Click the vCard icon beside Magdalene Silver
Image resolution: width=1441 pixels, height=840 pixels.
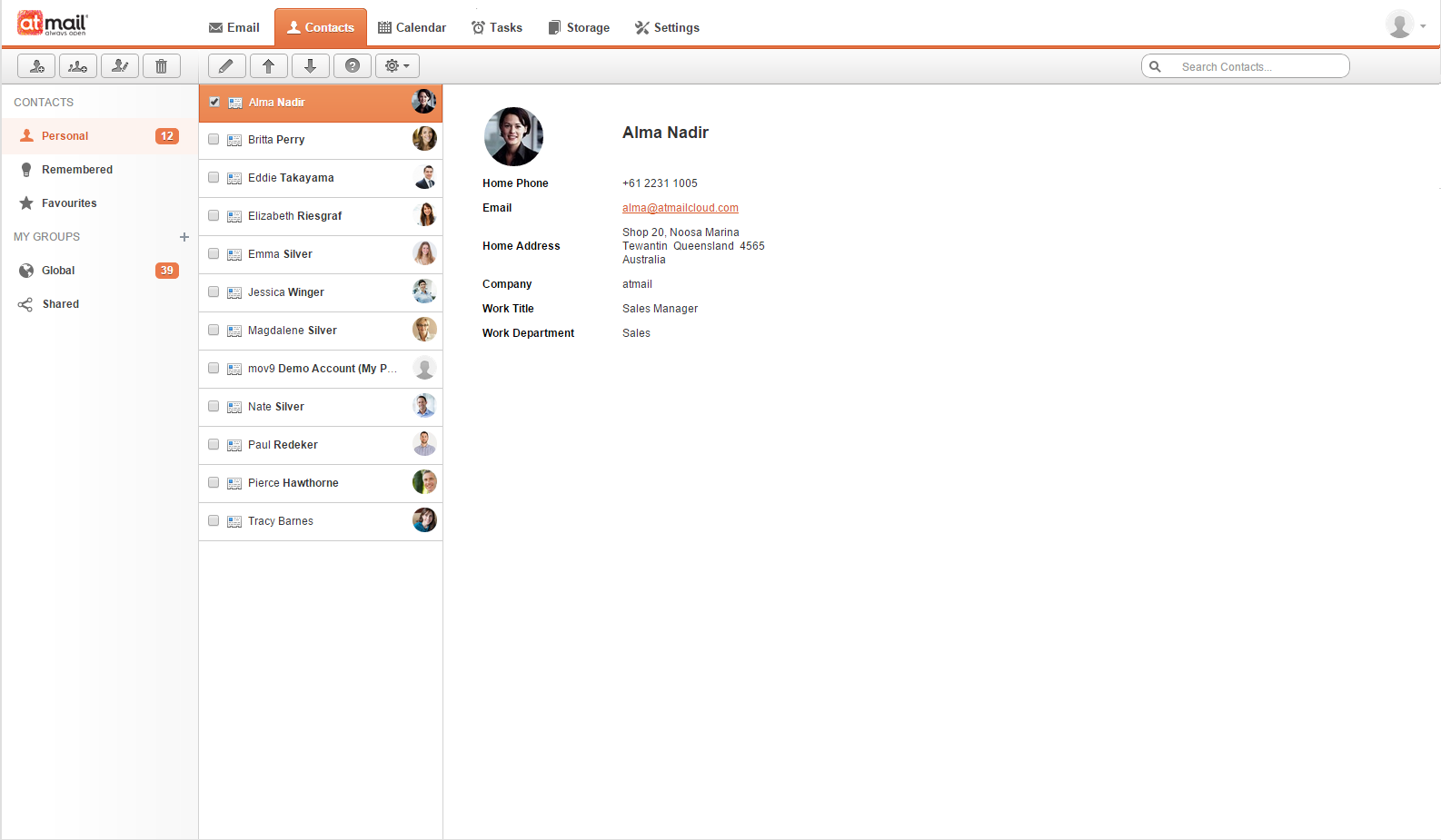pyautogui.click(x=234, y=331)
